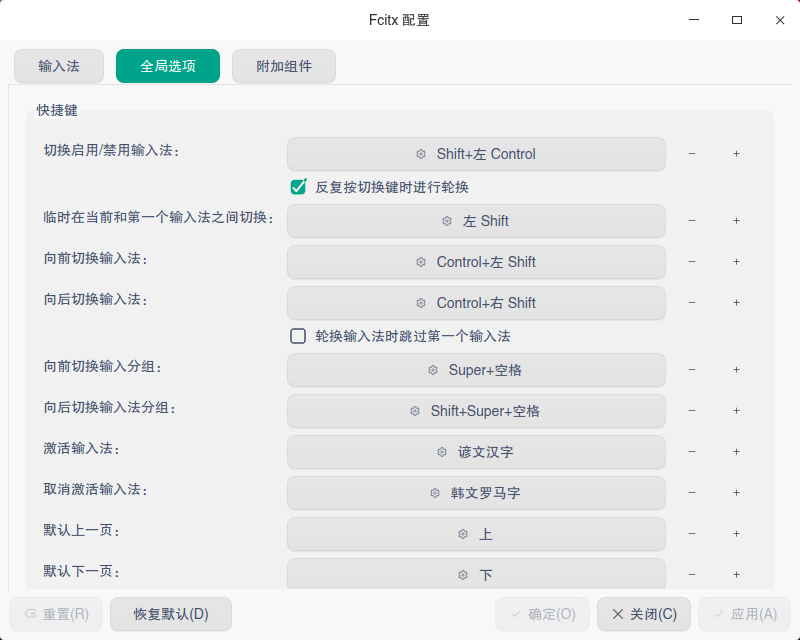The width and height of the screenshot is (800, 640).
Task: Click the gear icon beside Control+右 Shift
Action: (x=421, y=303)
